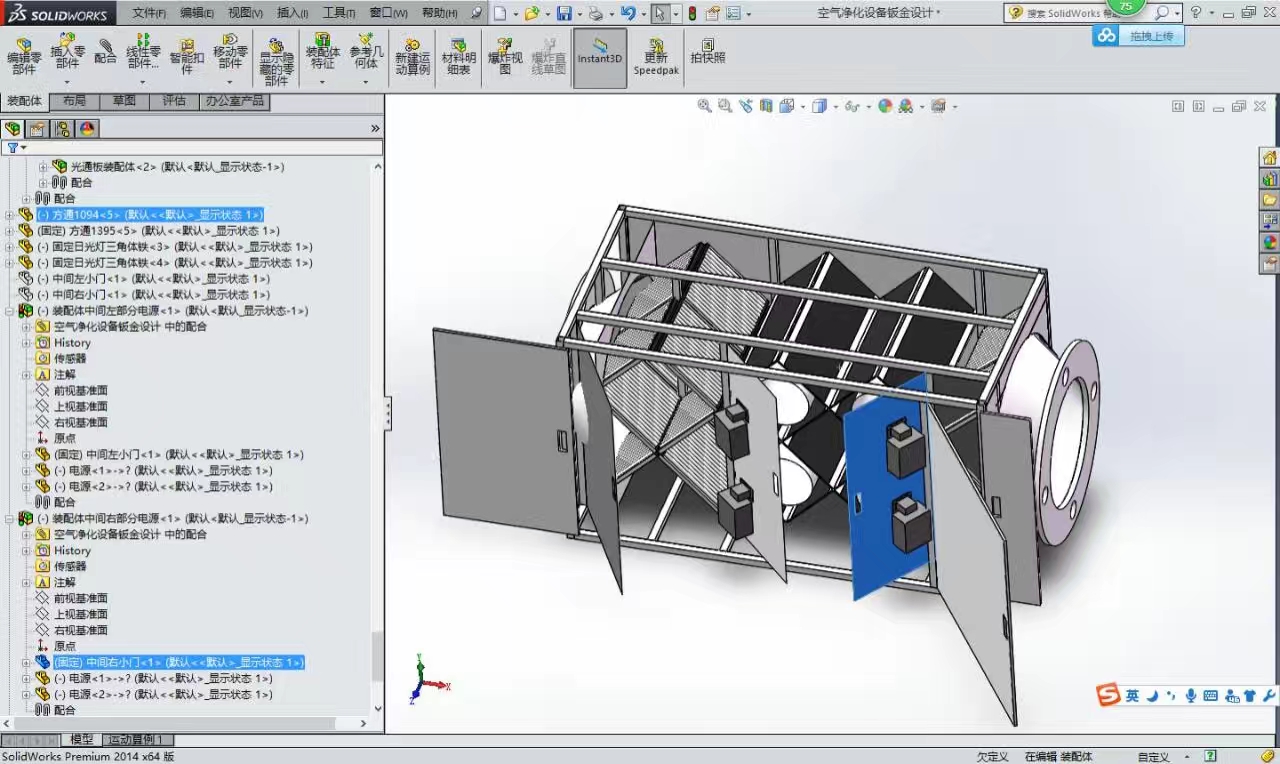Open the 插入(I) menu
Image resolution: width=1280 pixels, height=764 pixels.
coord(293,13)
